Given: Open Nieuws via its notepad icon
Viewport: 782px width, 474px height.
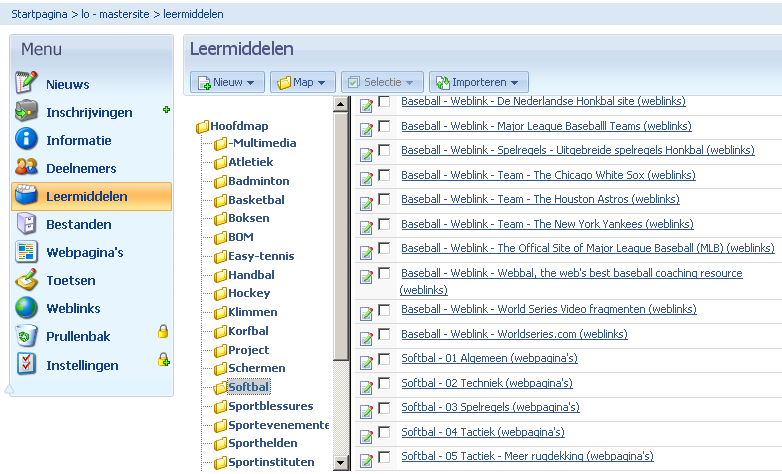Looking at the screenshot, I should 26,83.
